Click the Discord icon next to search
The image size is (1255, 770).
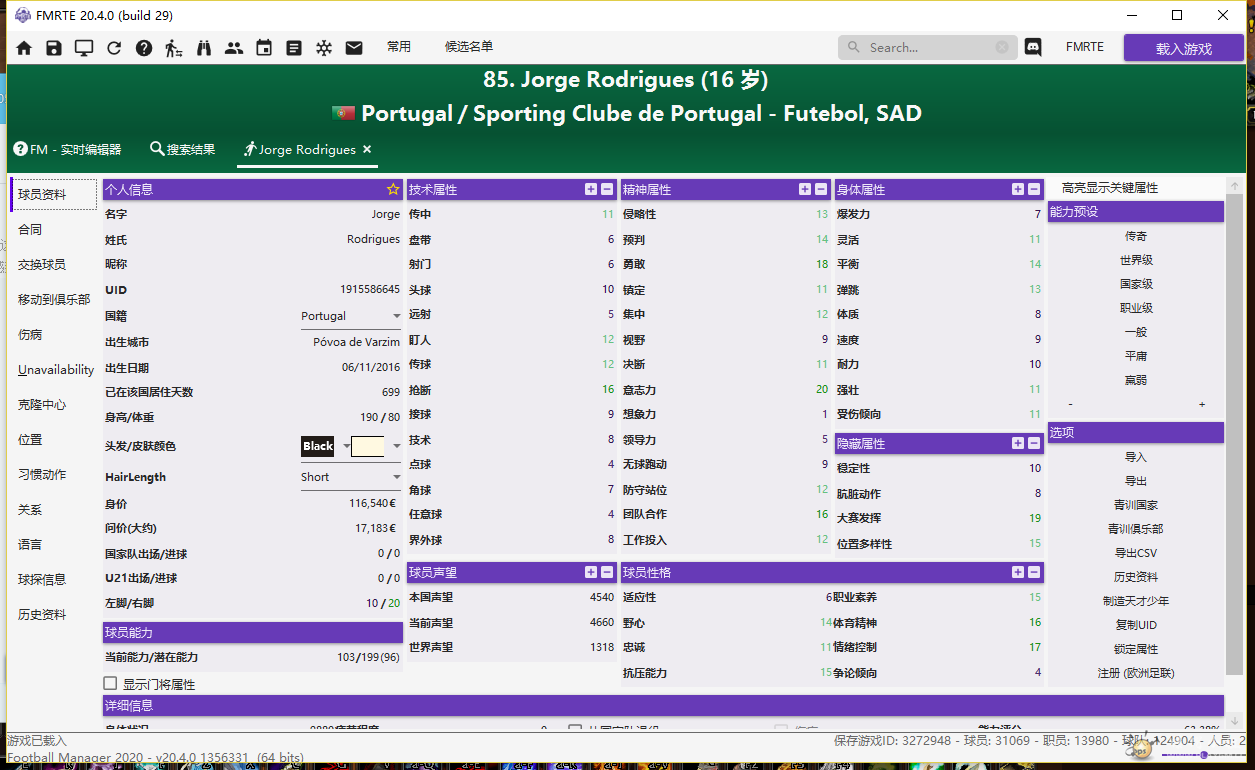click(1033, 47)
